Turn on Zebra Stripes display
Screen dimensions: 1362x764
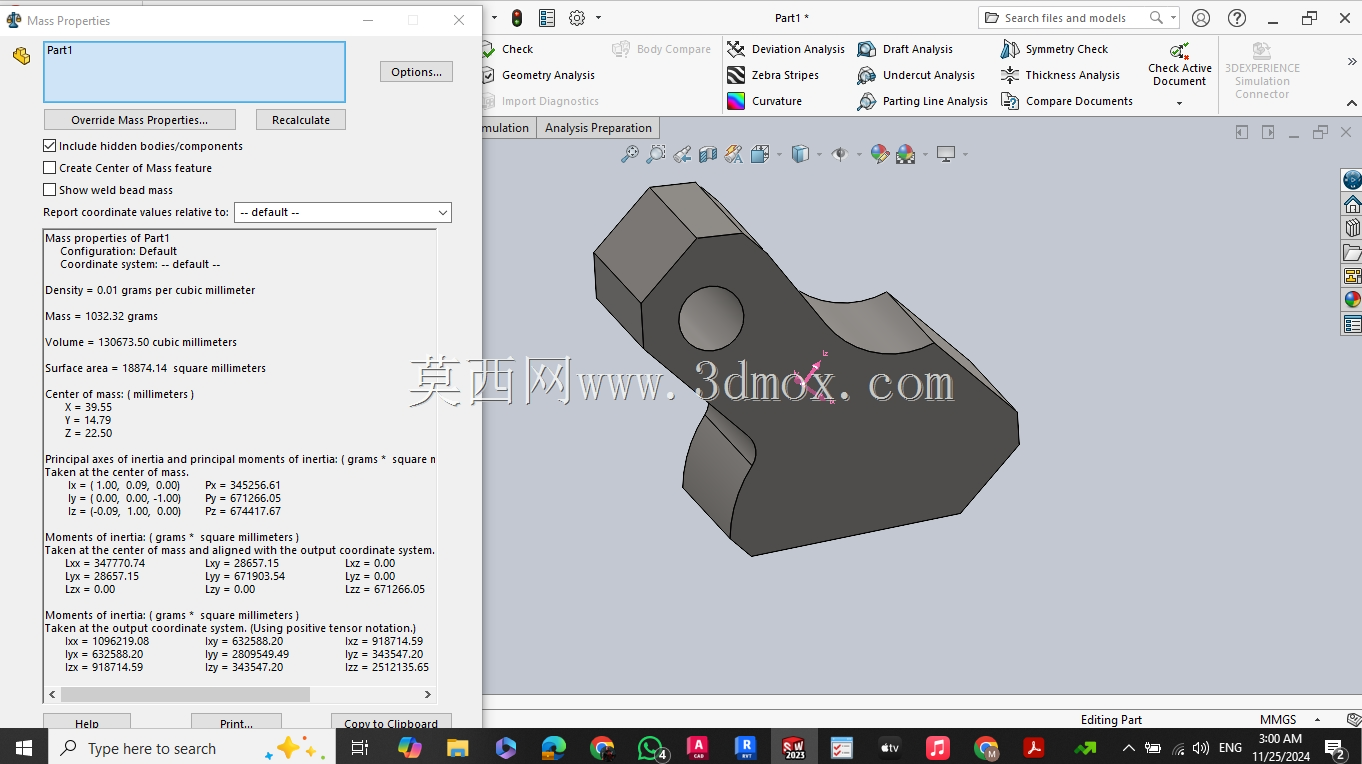773,75
